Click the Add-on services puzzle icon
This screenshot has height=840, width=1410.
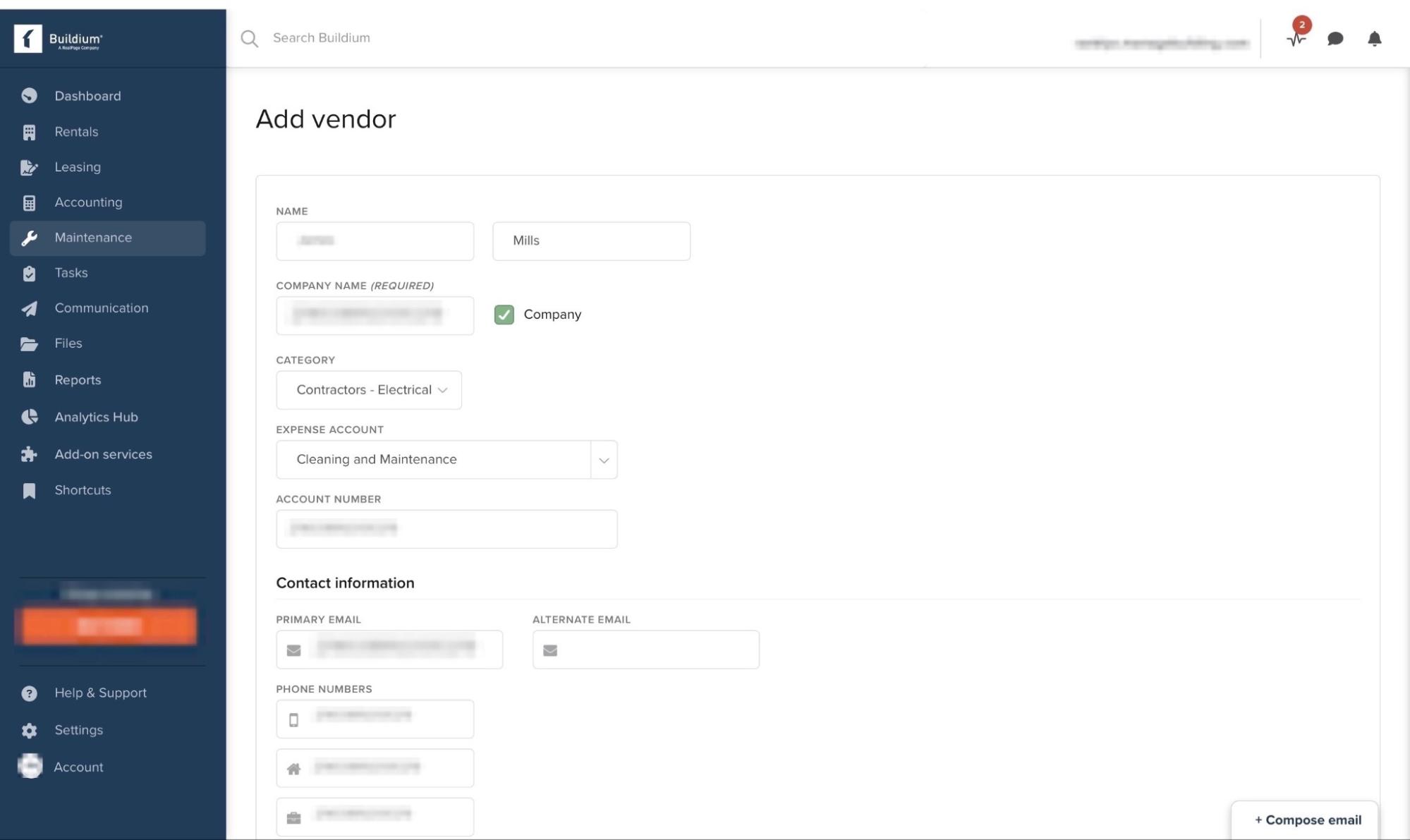click(29, 454)
